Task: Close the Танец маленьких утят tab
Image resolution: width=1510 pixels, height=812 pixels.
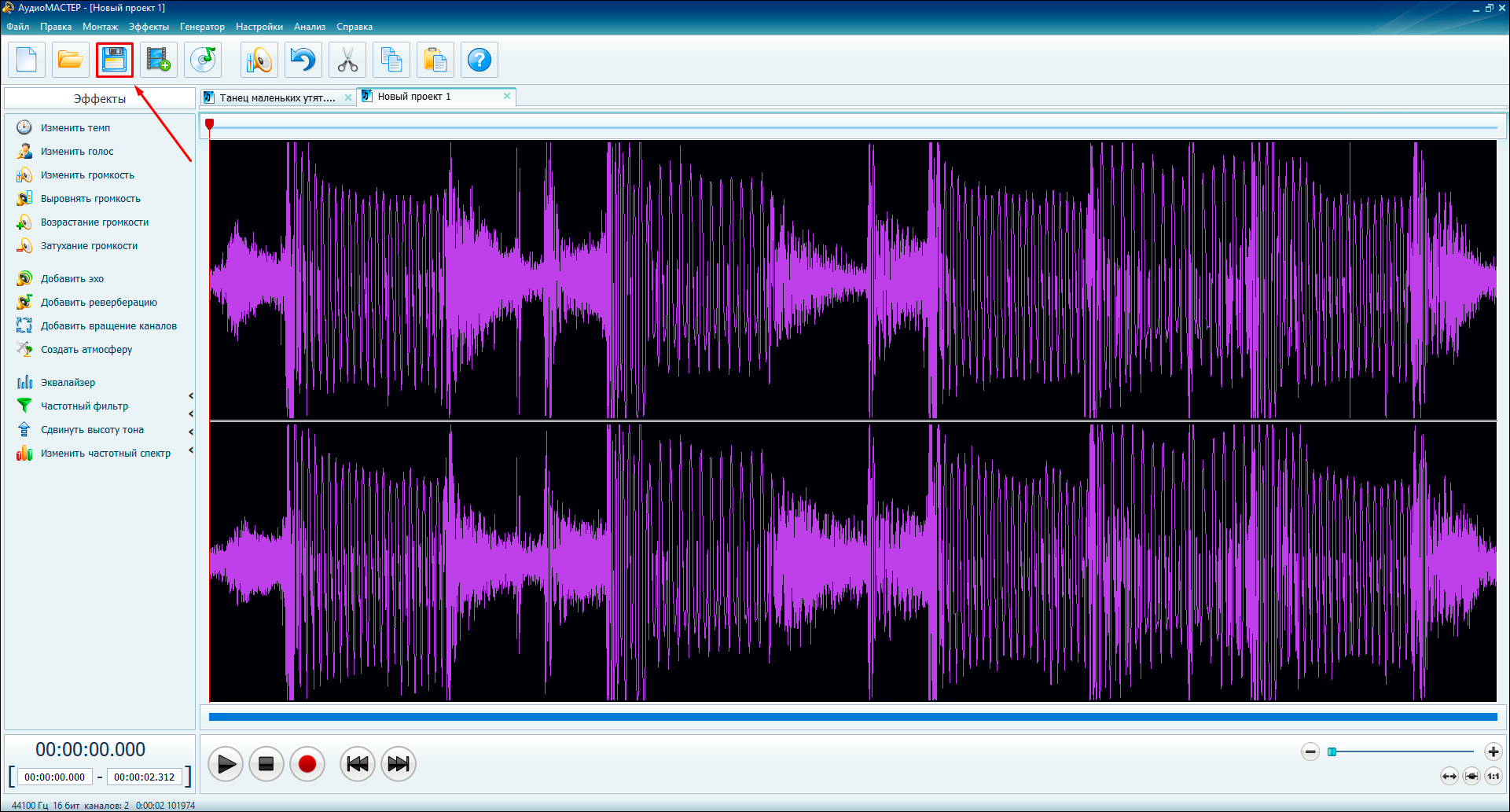Action: (x=348, y=97)
